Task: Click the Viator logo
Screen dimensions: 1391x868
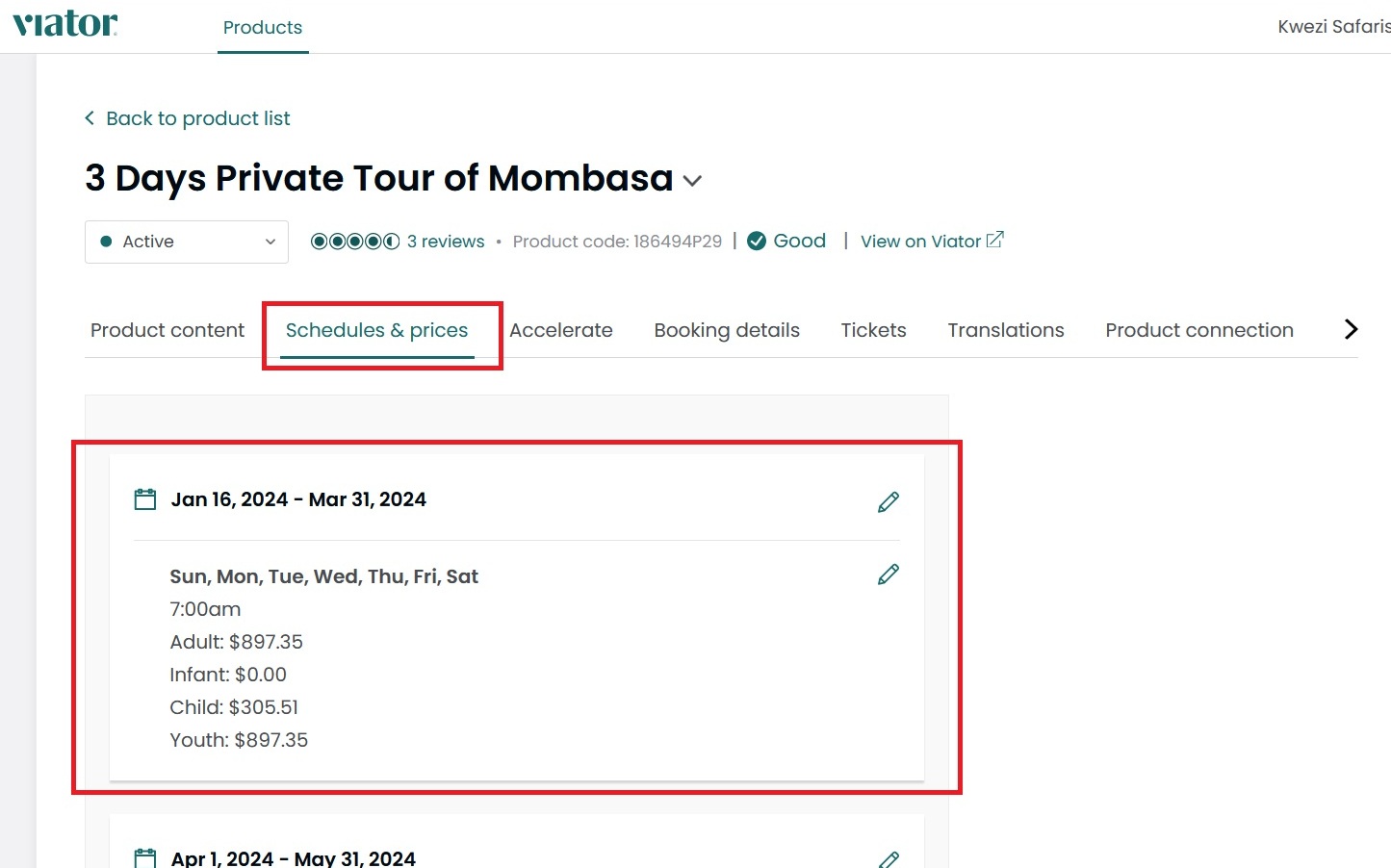Action: pyautogui.click(x=64, y=24)
